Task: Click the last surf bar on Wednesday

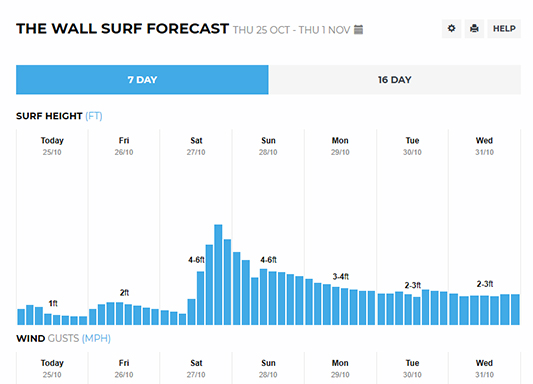Action: coord(515,310)
